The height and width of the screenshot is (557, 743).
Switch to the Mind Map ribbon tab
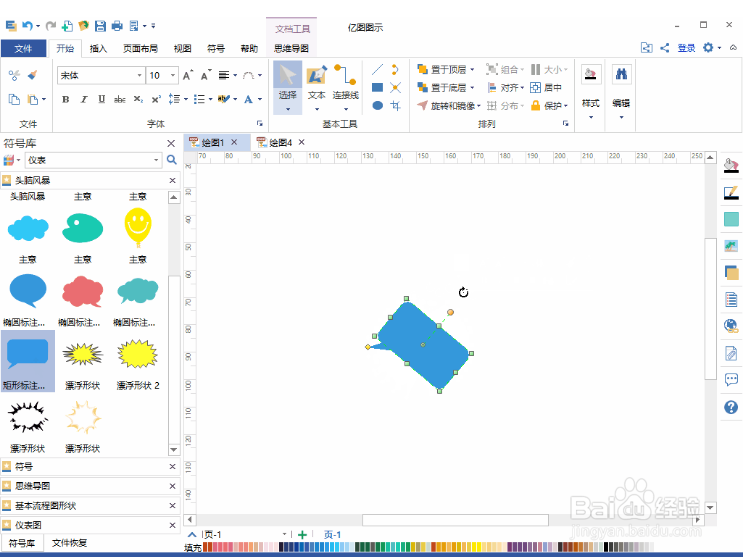[x=291, y=48]
